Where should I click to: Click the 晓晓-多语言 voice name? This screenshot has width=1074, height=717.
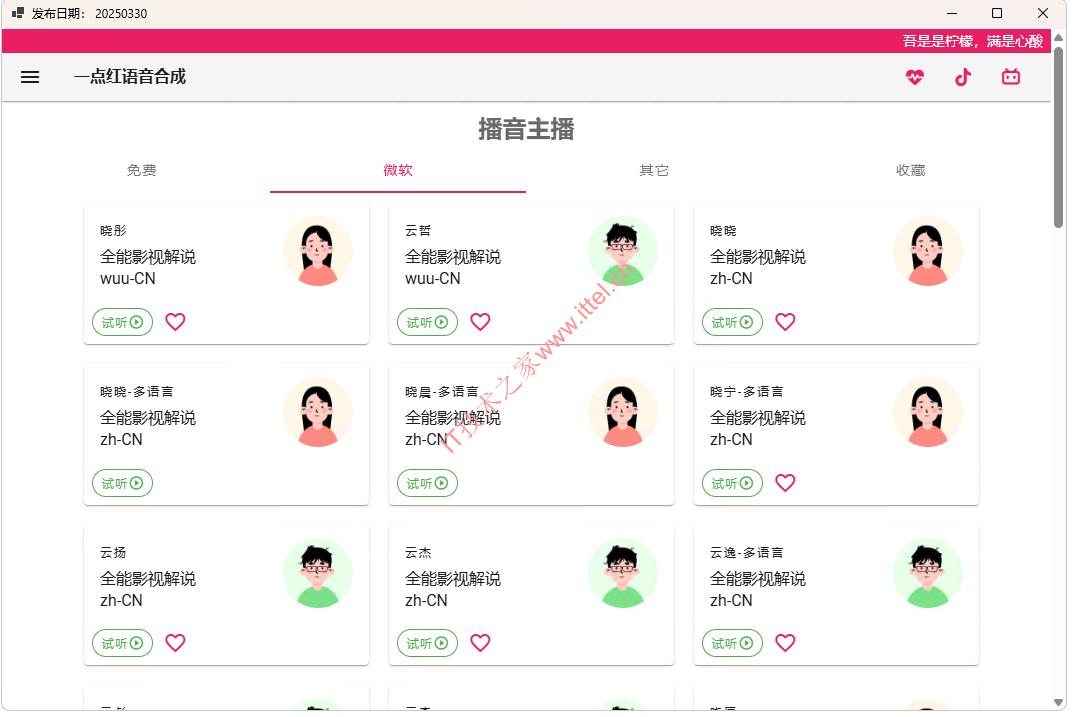[x=137, y=392]
